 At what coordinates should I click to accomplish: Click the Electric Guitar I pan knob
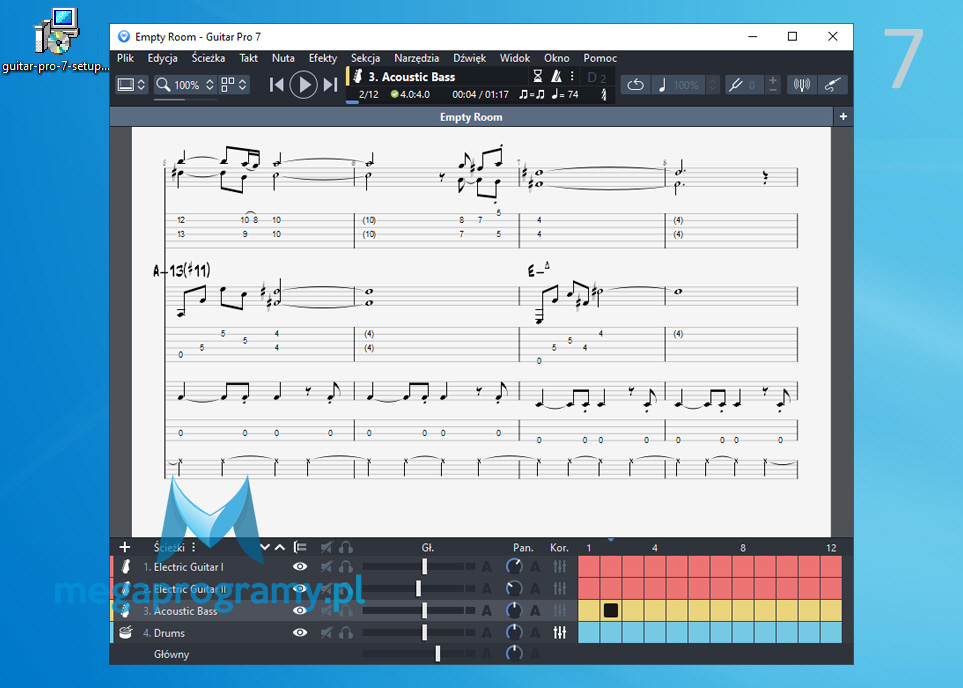pyautogui.click(x=514, y=566)
